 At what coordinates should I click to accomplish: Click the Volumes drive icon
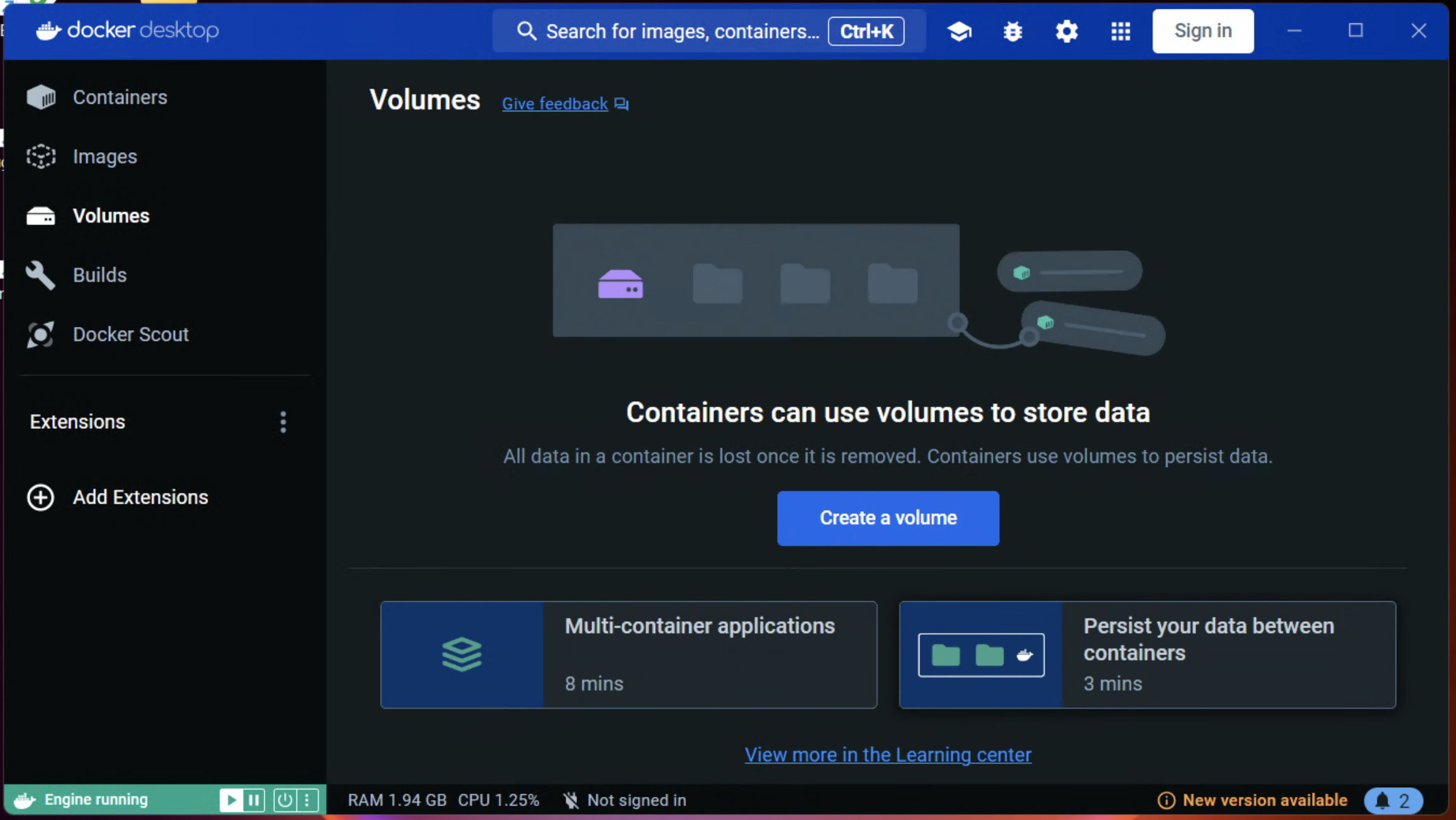41,216
